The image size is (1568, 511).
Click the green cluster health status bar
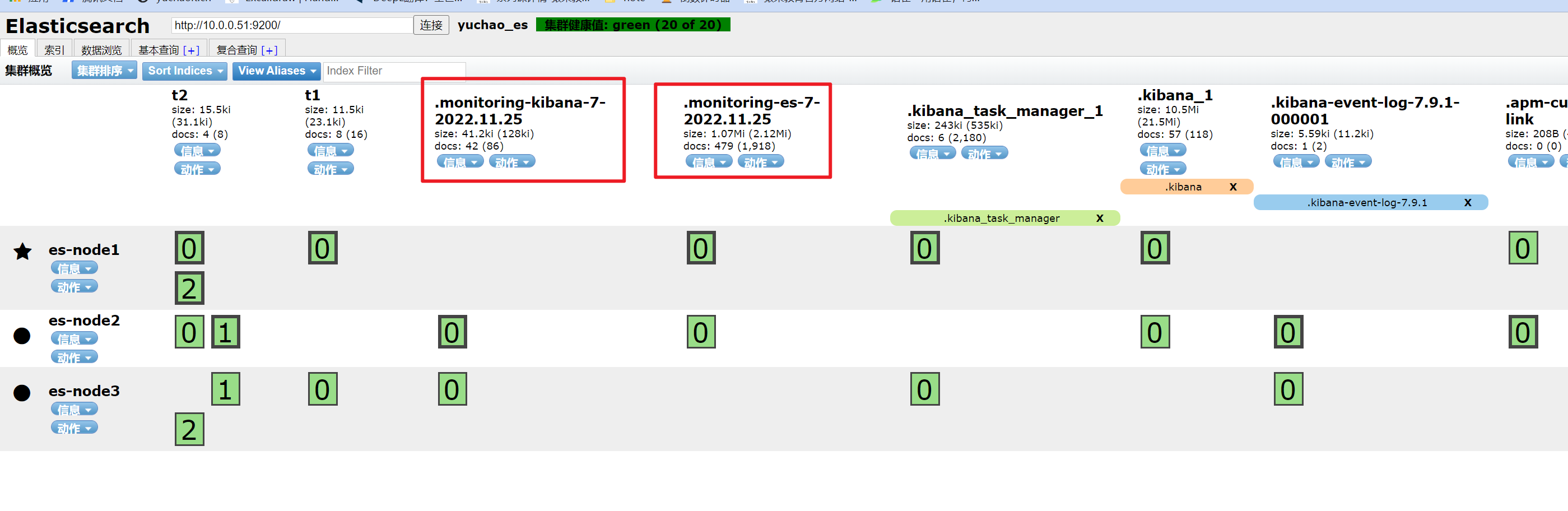point(632,25)
